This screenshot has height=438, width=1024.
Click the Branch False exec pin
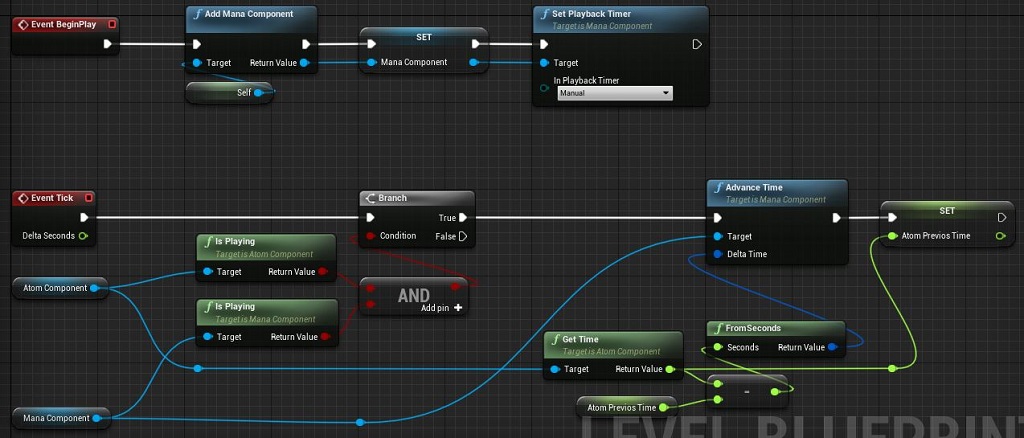point(463,236)
